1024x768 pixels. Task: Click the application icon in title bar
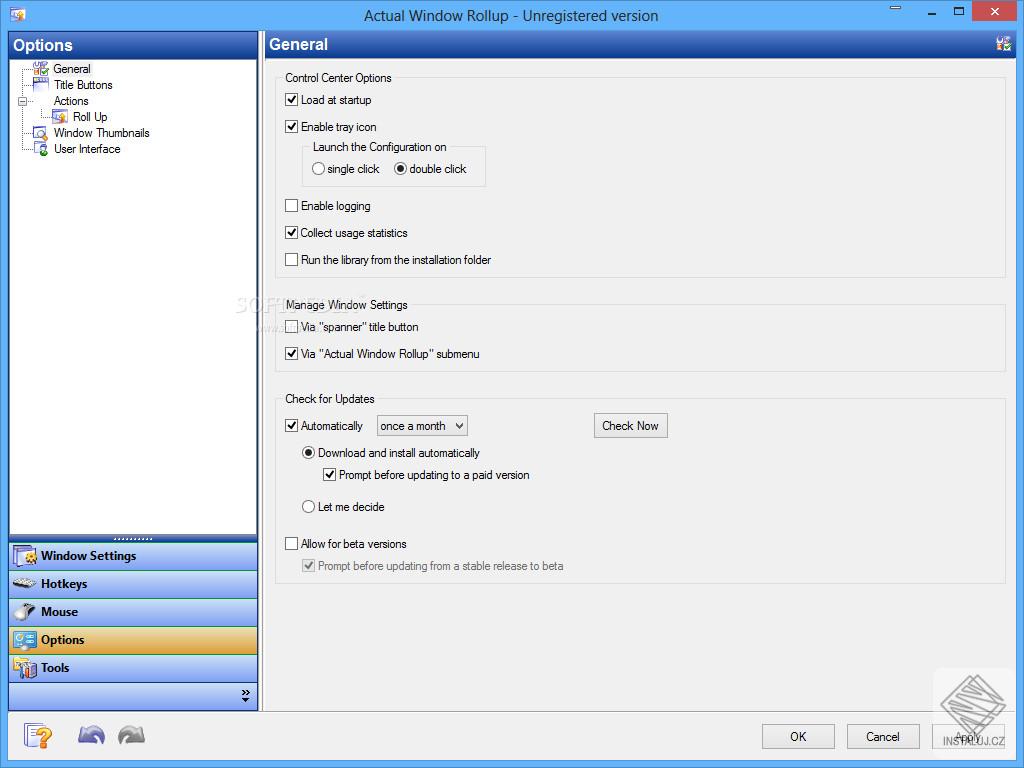point(18,14)
